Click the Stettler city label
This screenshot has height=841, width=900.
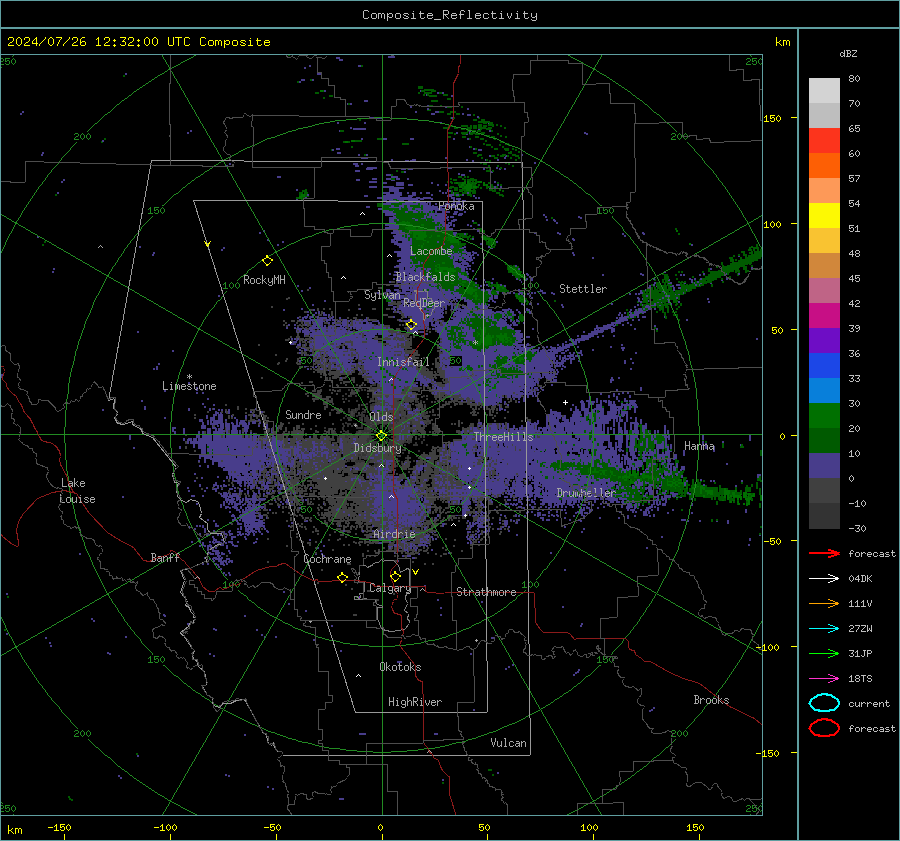point(583,289)
